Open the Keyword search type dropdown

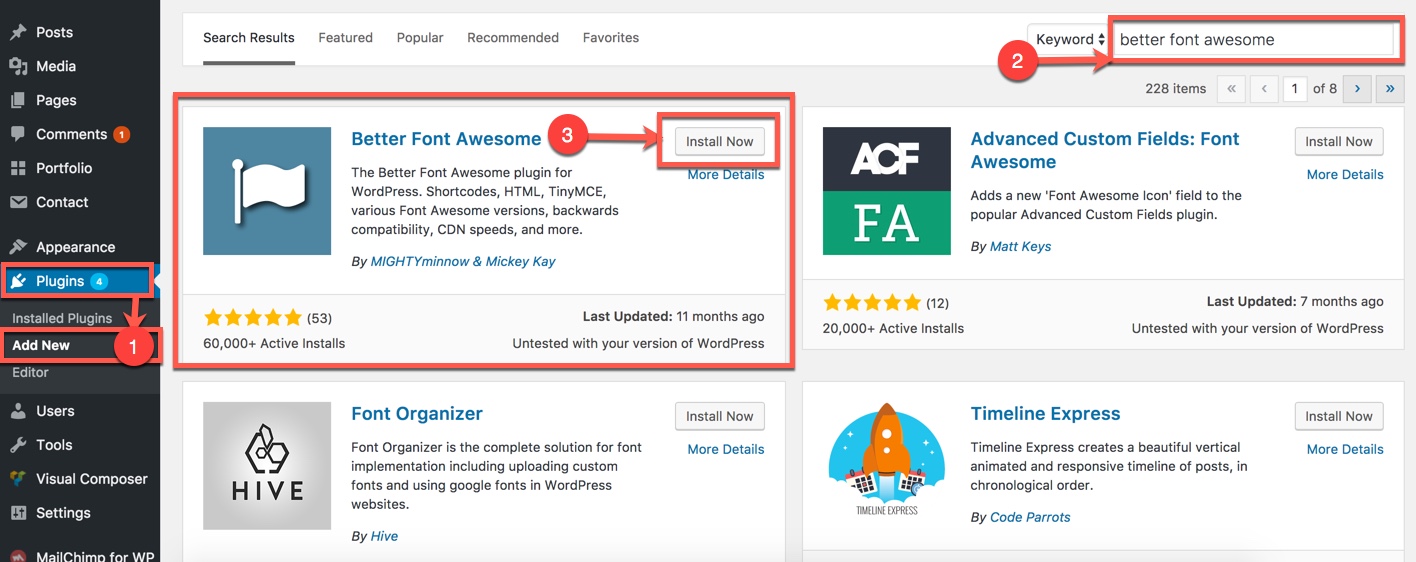point(1068,39)
